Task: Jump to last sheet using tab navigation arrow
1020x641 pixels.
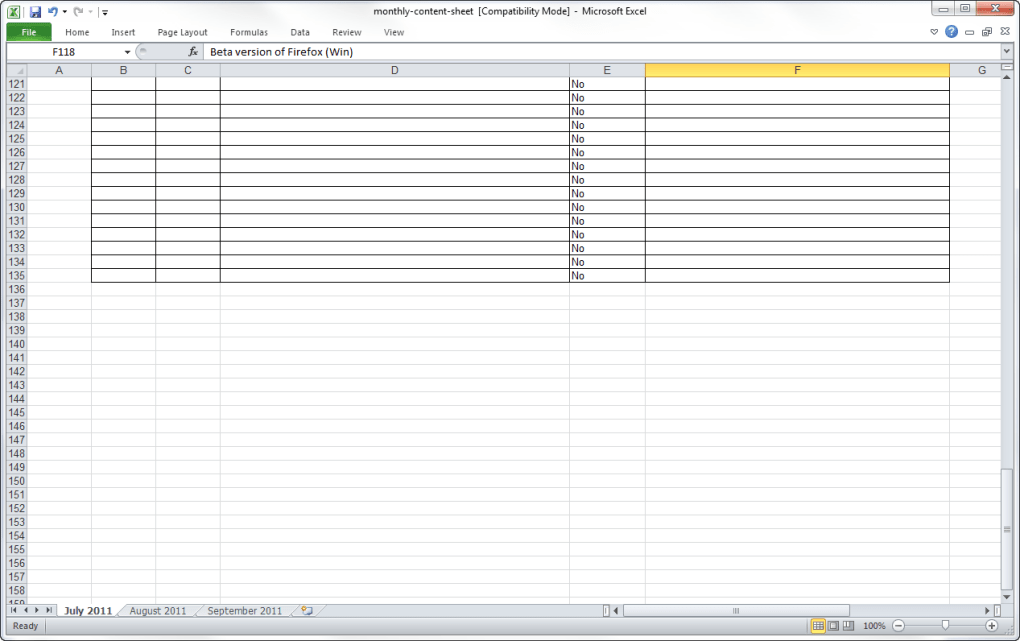Action: coord(49,611)
